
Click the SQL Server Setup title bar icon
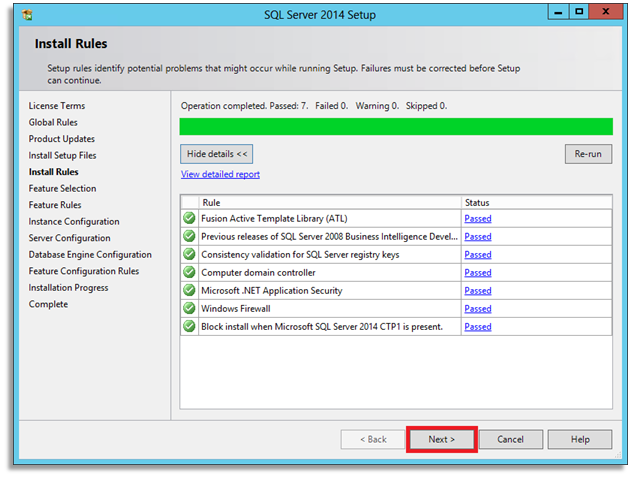click(30, 15)
